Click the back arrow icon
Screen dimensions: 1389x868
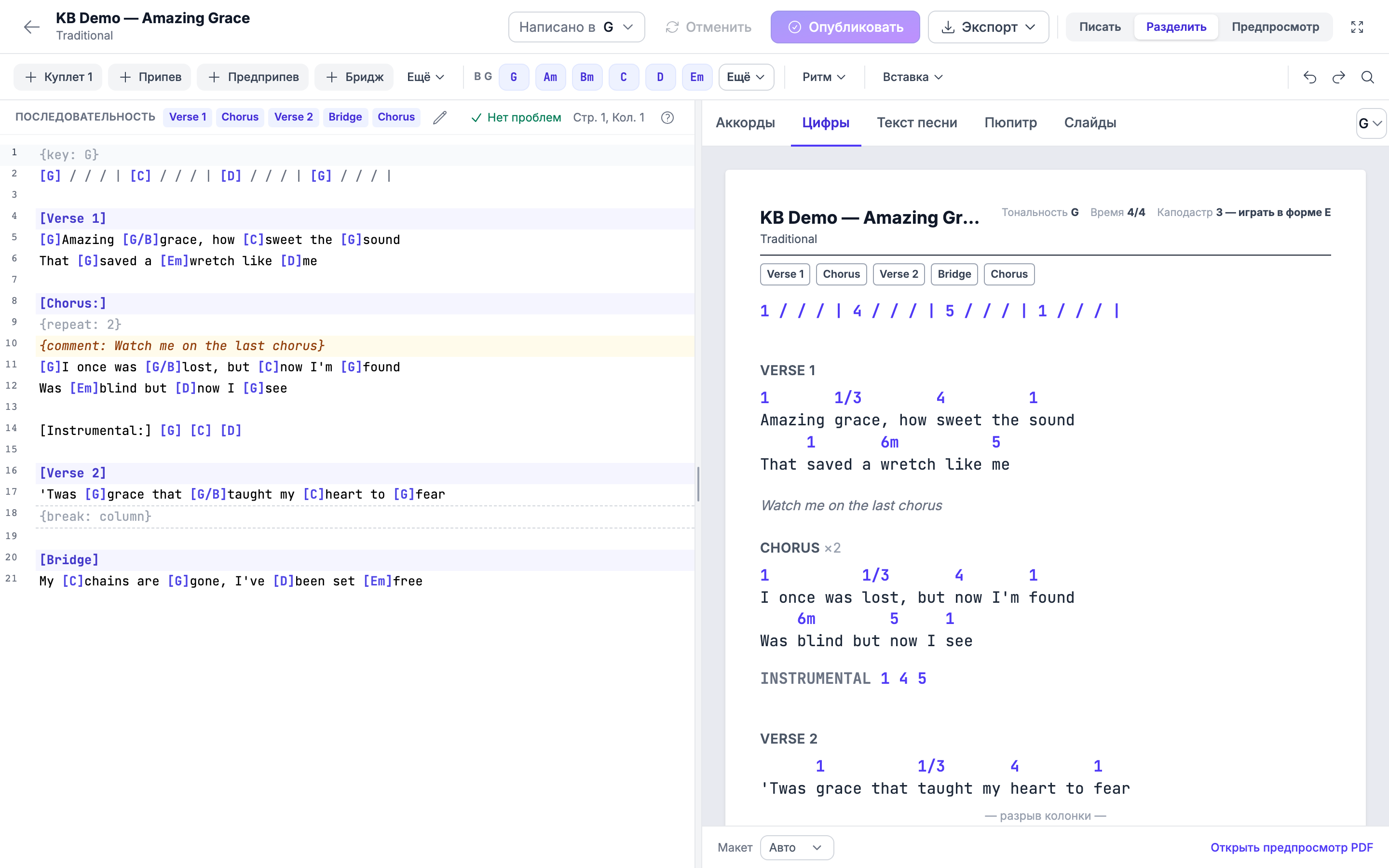point(31,27)
